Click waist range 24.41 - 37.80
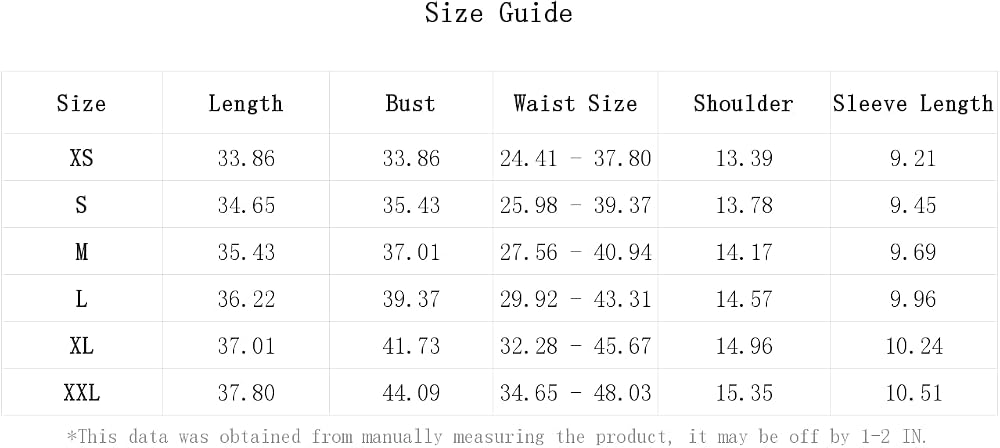This screenshot has height=448, width=1000. coord(576,158)
